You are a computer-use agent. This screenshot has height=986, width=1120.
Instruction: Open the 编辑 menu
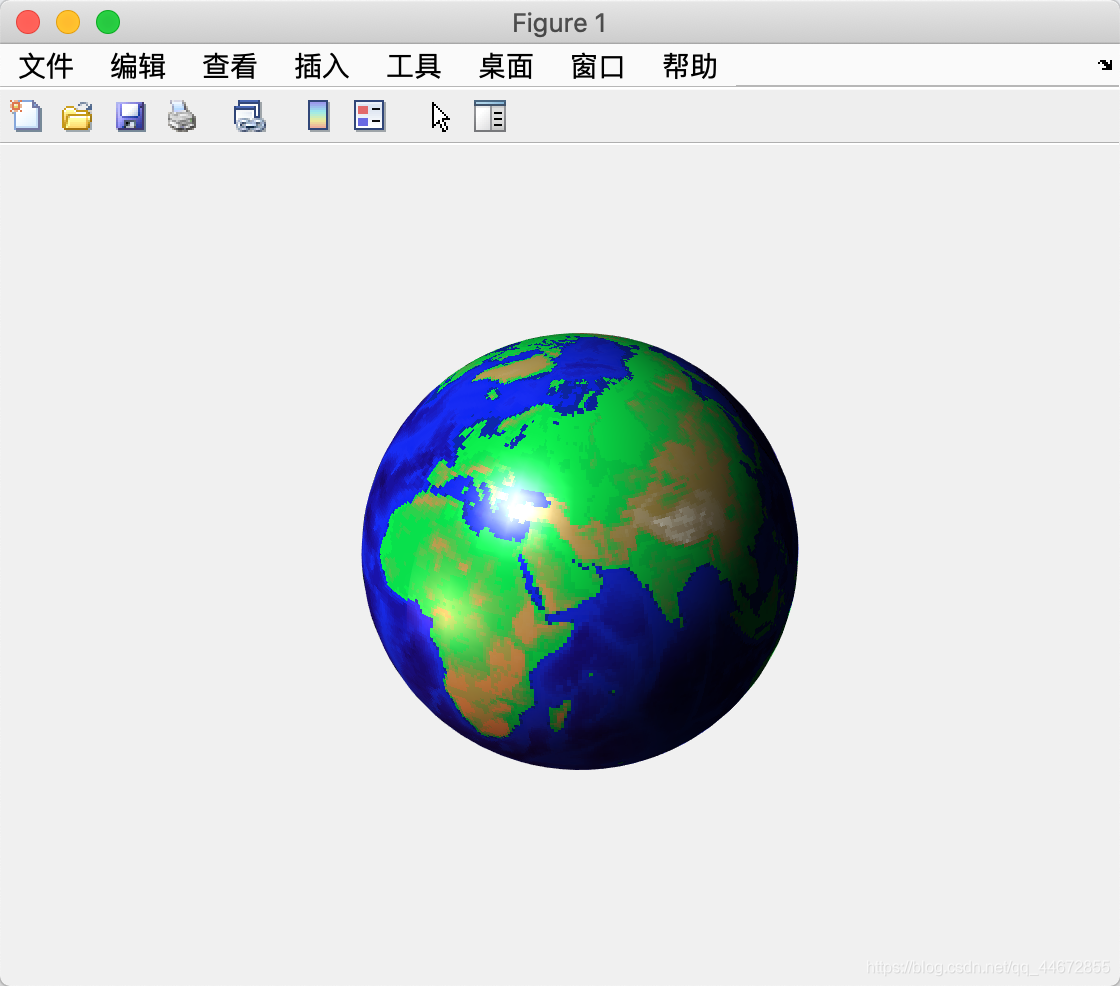click(137, 66)
